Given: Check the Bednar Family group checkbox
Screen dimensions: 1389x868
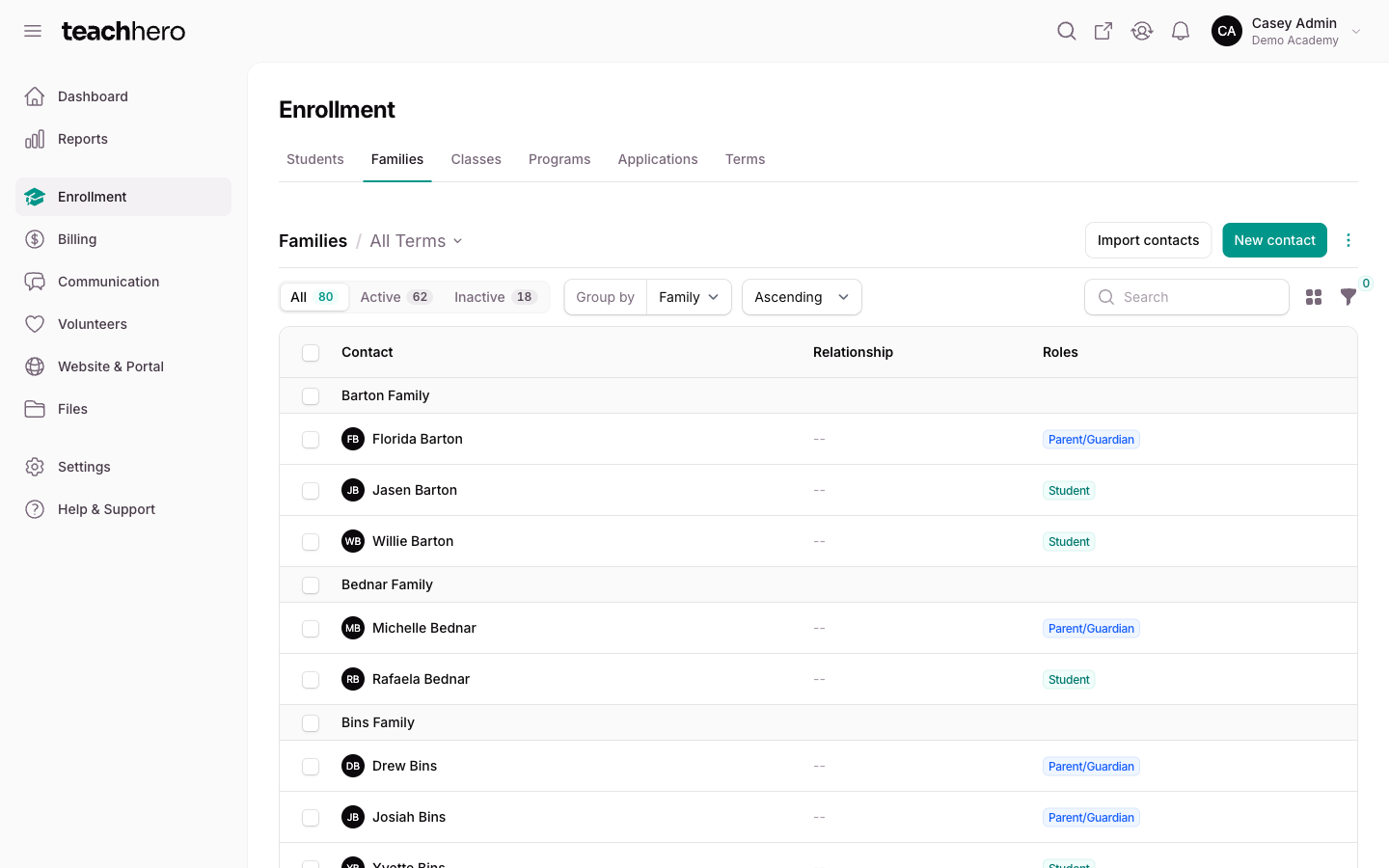Looking at the screenshot, I should tap(311, 585).
